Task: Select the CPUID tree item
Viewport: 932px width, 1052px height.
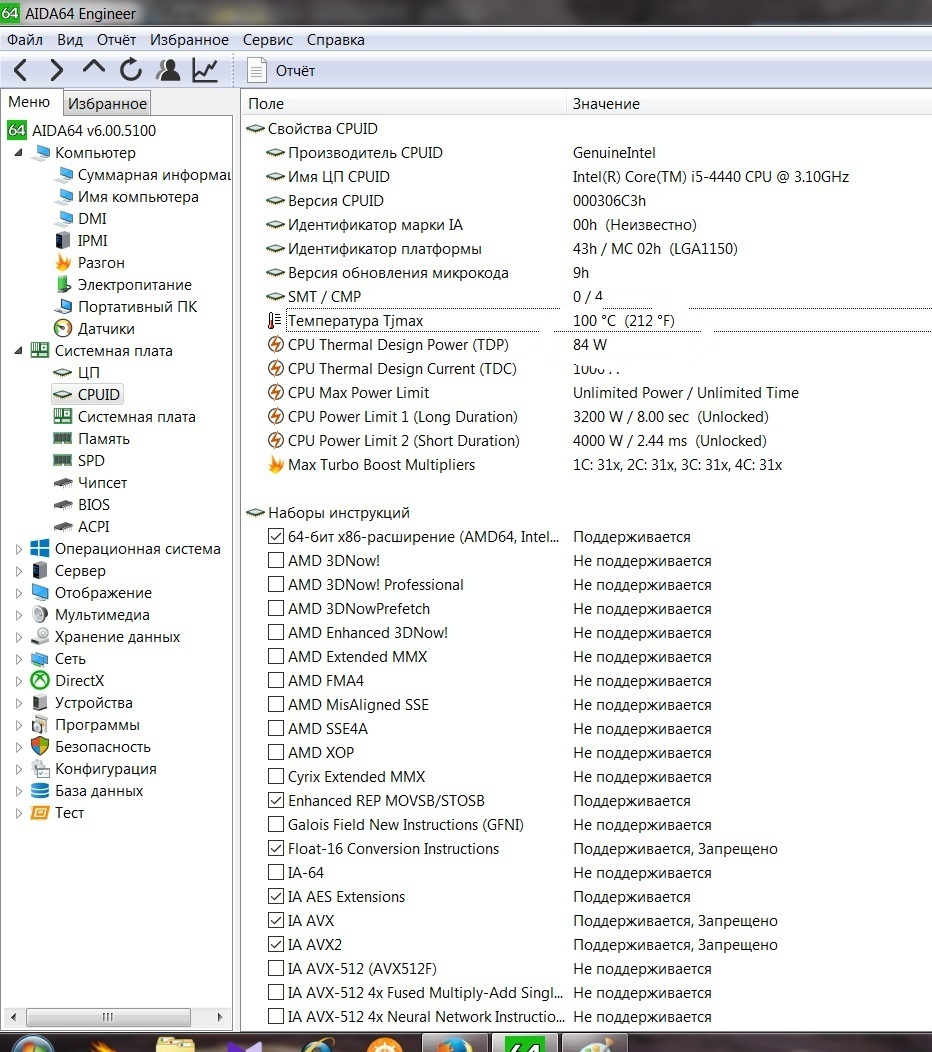Action: 87,394
